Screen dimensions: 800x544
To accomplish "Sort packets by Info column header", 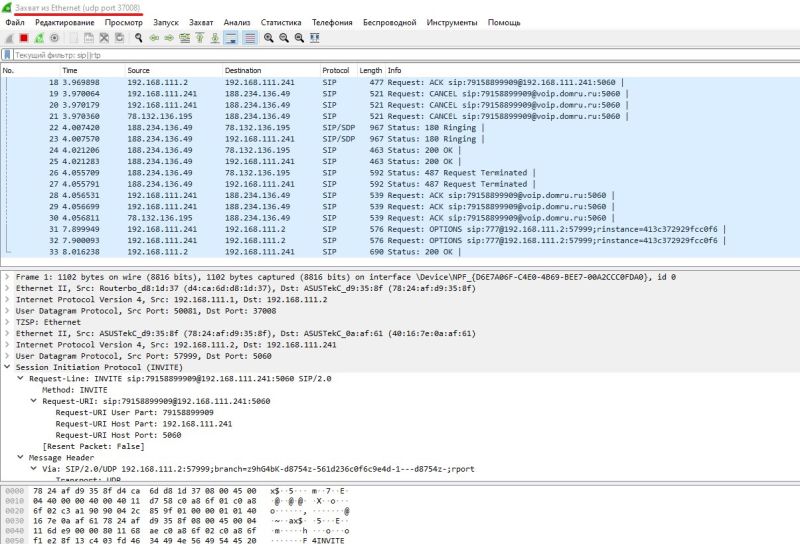I will coord(592,70).
